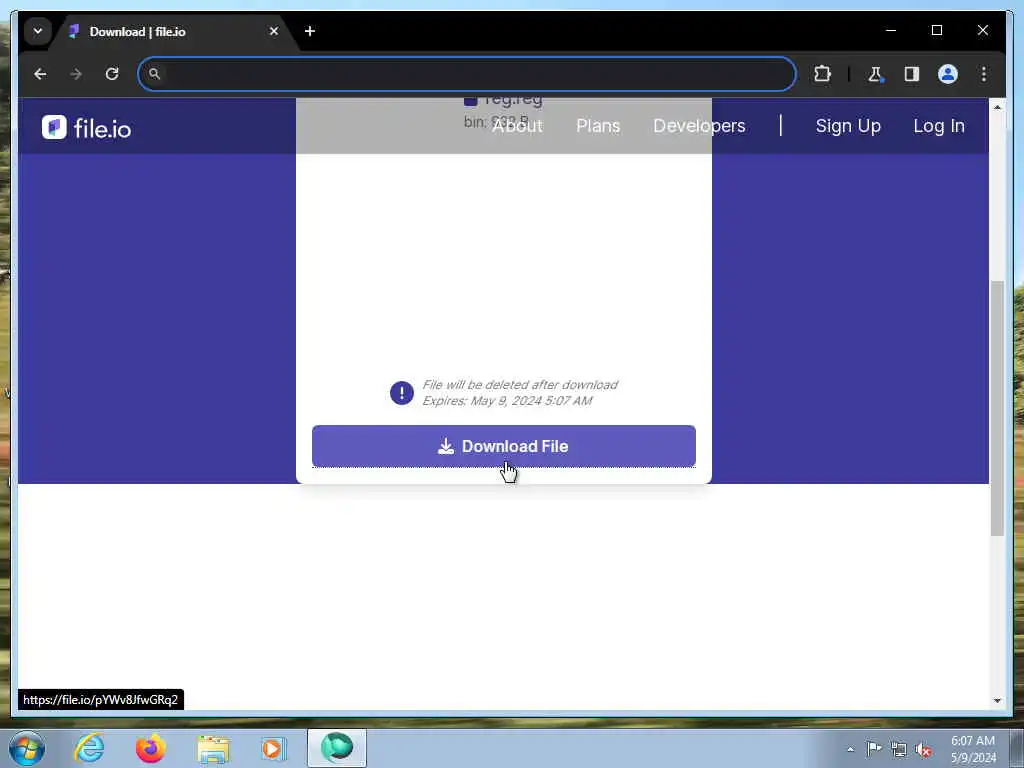Open the About page link
Image resolution: width=1024 pixels, height=768 pixels.
[517, 126]
